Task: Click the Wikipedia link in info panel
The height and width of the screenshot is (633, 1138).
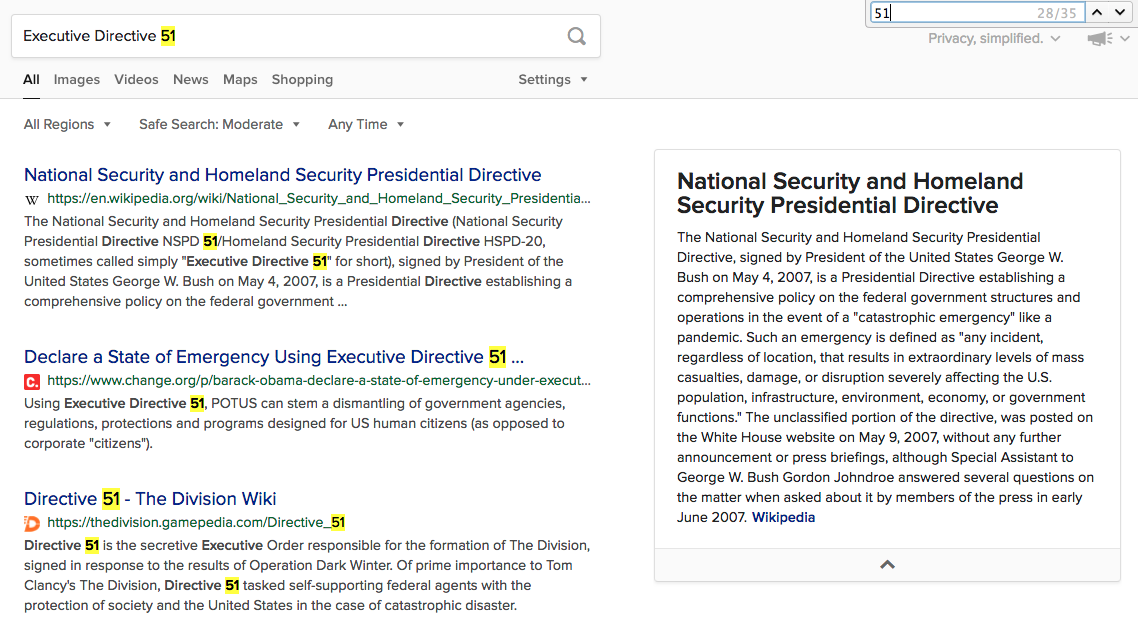Action: click(783, 518)
